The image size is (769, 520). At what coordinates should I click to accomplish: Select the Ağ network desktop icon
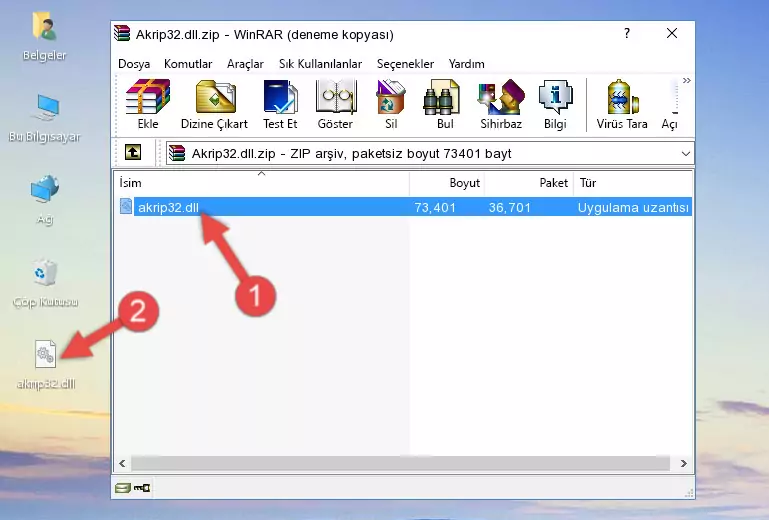tap(45, 200)
